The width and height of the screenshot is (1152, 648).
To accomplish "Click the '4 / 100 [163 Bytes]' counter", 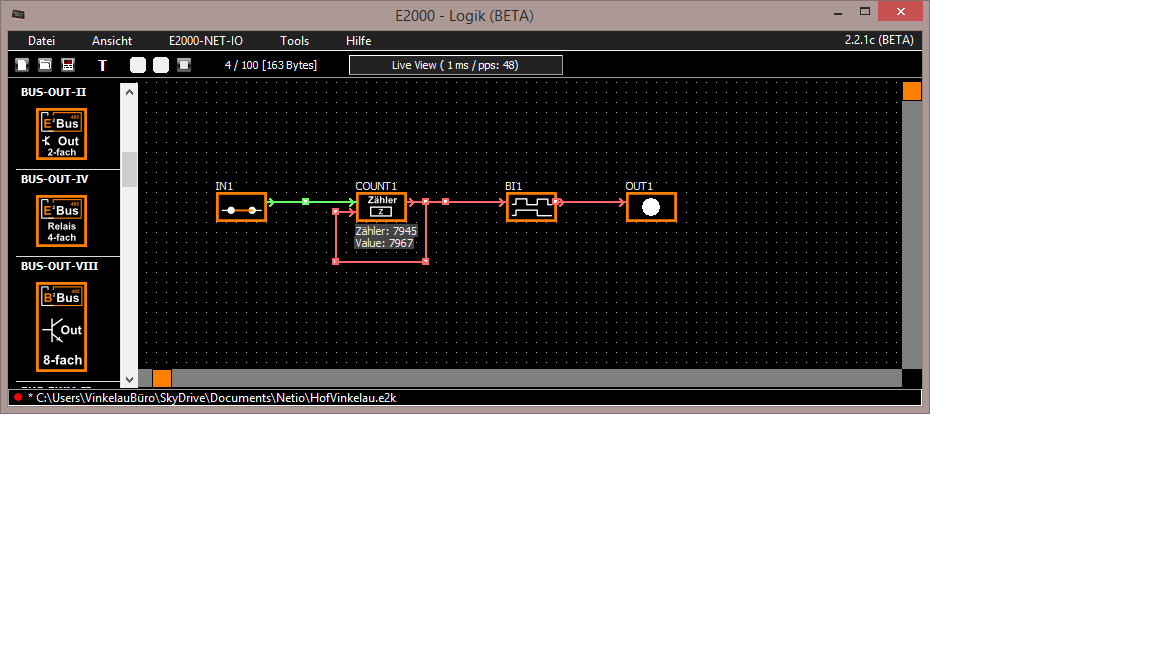I will 271,65.
